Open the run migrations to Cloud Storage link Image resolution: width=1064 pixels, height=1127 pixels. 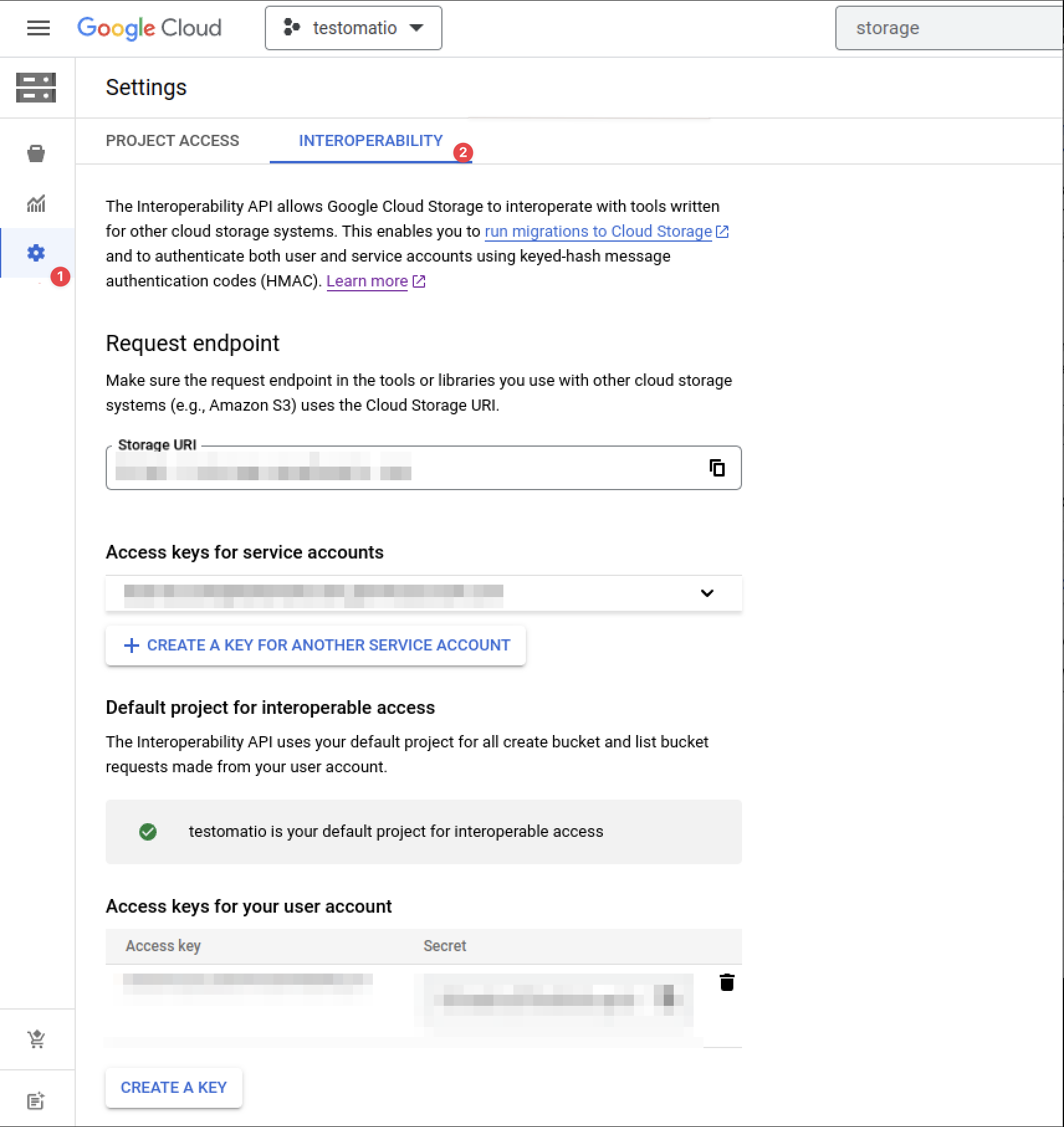(x=598, y=231)
